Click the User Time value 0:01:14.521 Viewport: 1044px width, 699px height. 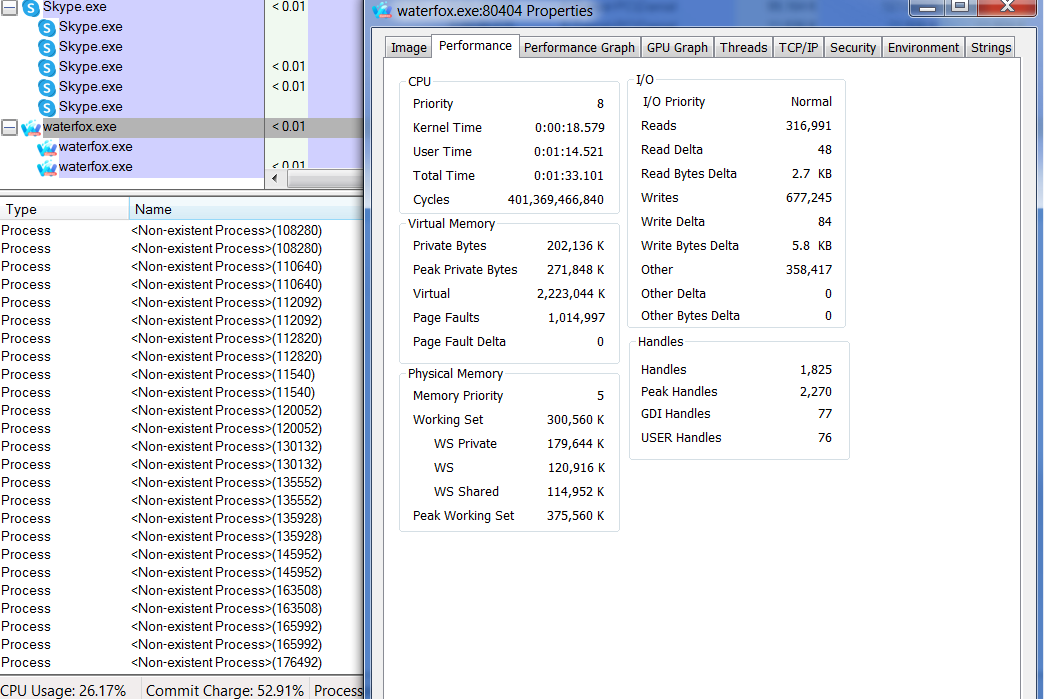click(569, 152)
